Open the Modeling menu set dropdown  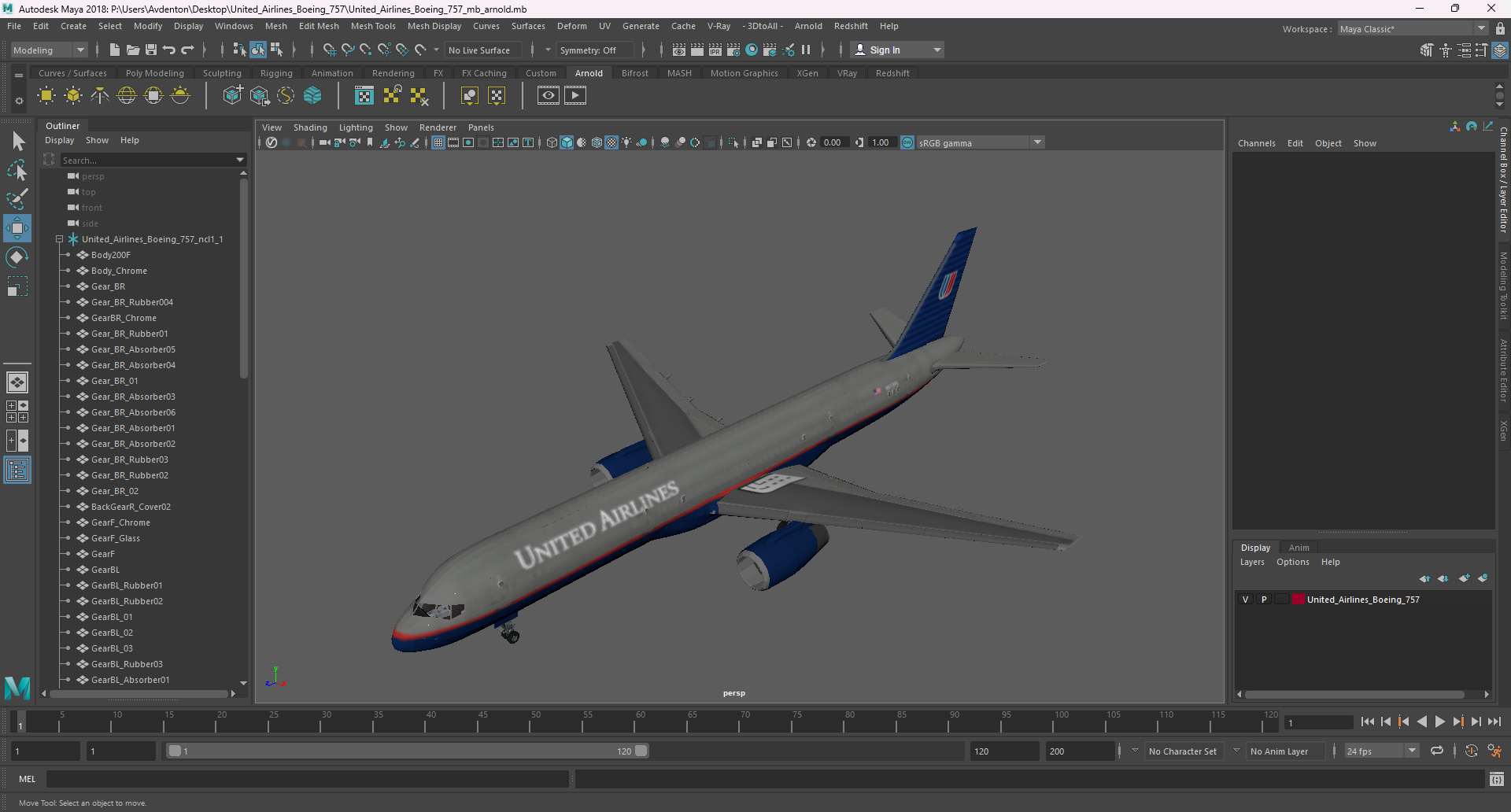(x=50, y=50)
